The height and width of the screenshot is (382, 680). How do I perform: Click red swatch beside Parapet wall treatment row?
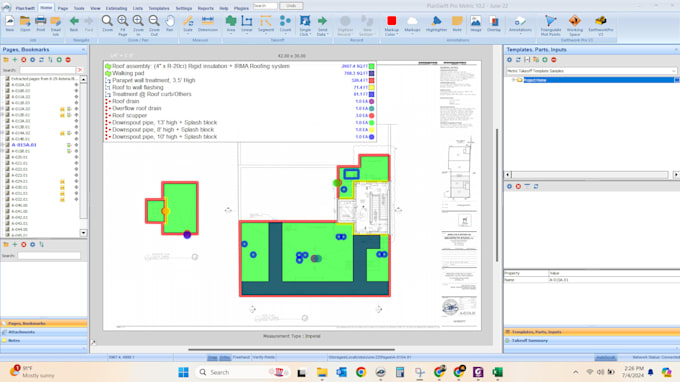(372, 80)
